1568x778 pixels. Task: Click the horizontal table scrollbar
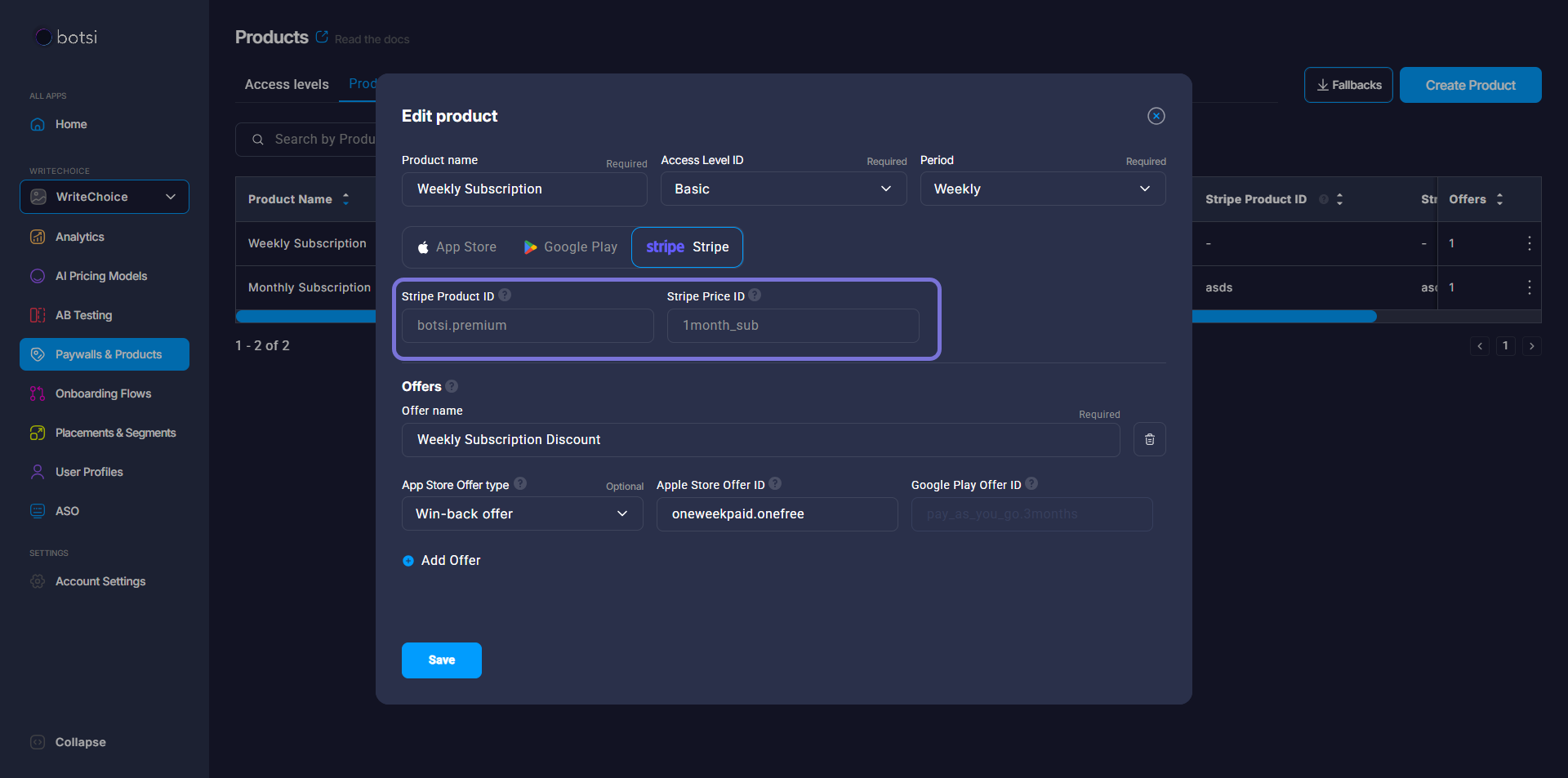pyautogui.click(x=1282, y=317)
